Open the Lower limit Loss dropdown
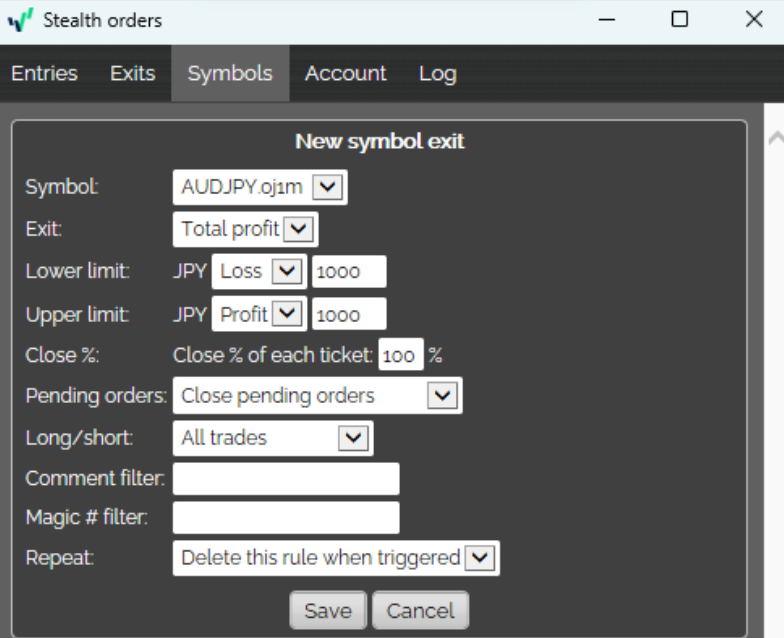Viewport: 784px width, 638px height. click(259, 272)
